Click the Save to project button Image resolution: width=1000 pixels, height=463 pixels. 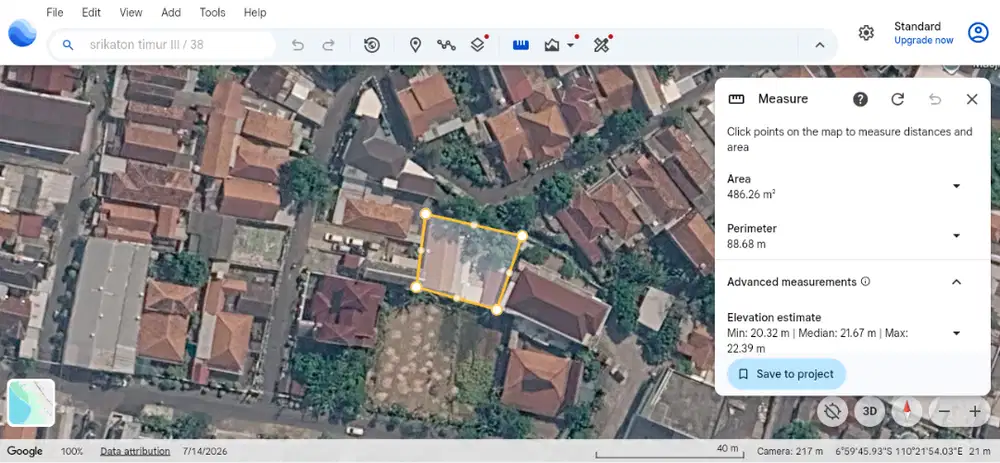[x=786, y=374]
